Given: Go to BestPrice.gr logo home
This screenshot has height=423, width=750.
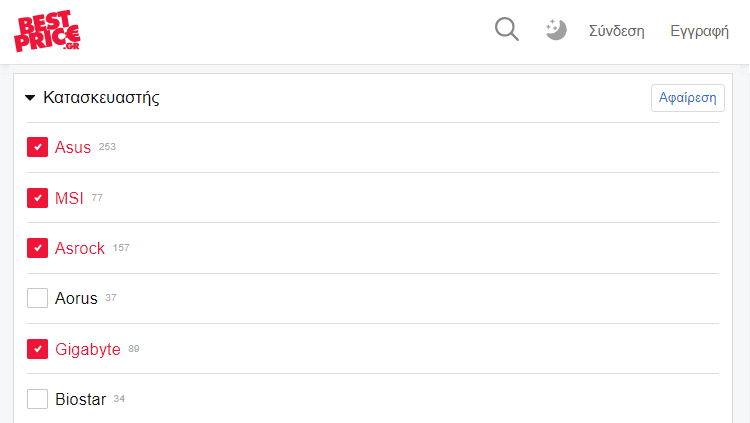Looking at the screenshot, I should tap(47, 31).
